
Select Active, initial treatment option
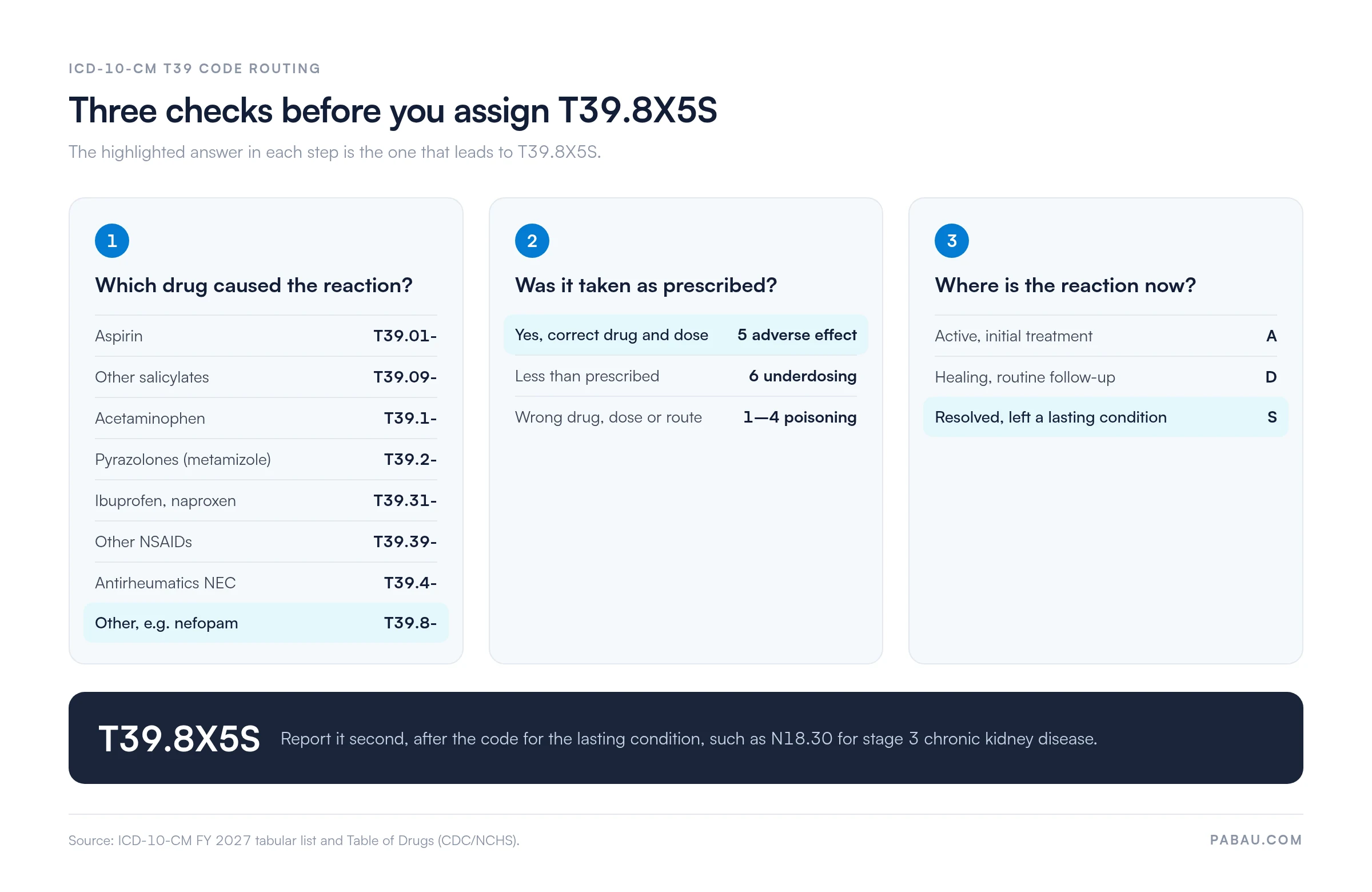[1105, 336]
